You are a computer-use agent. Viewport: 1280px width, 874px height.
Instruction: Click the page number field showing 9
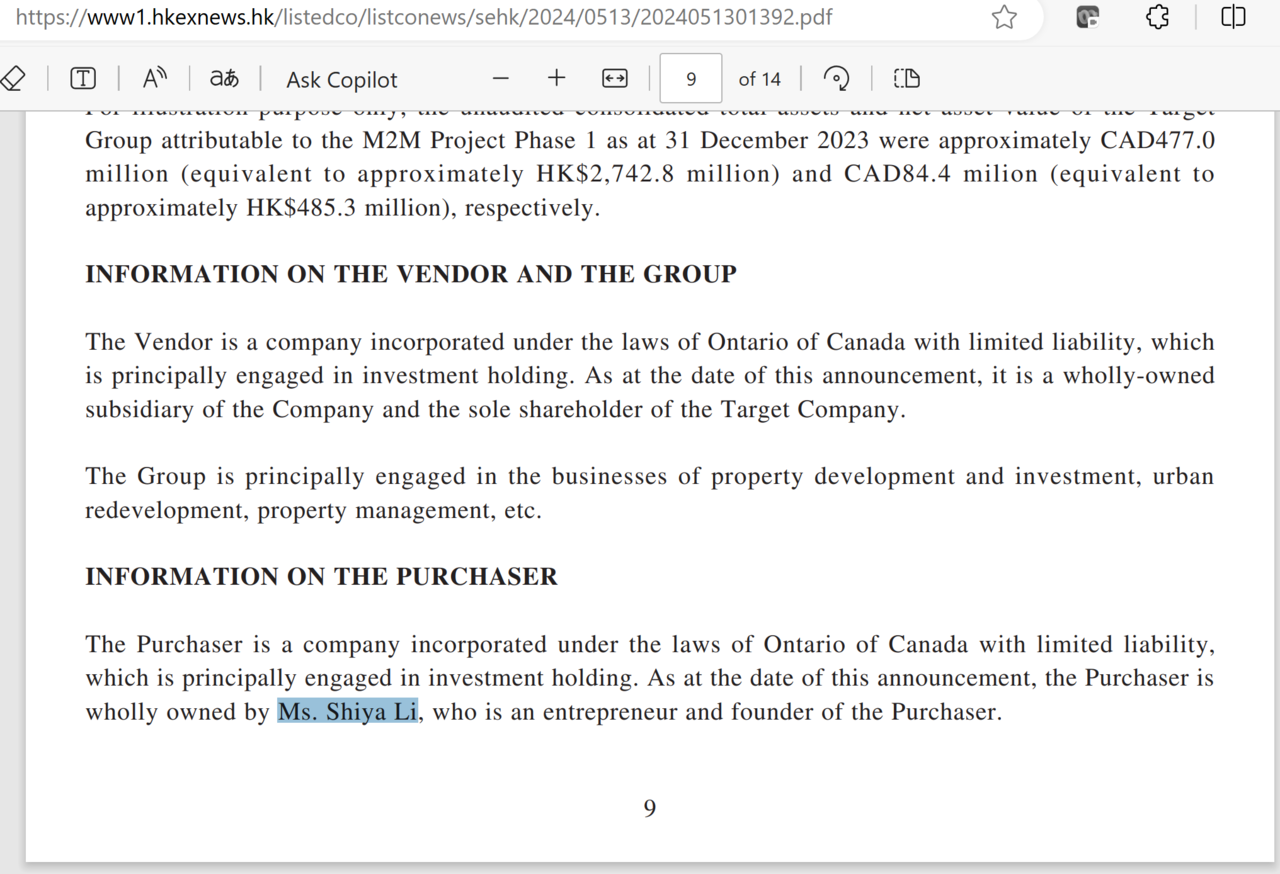(691, 78)
